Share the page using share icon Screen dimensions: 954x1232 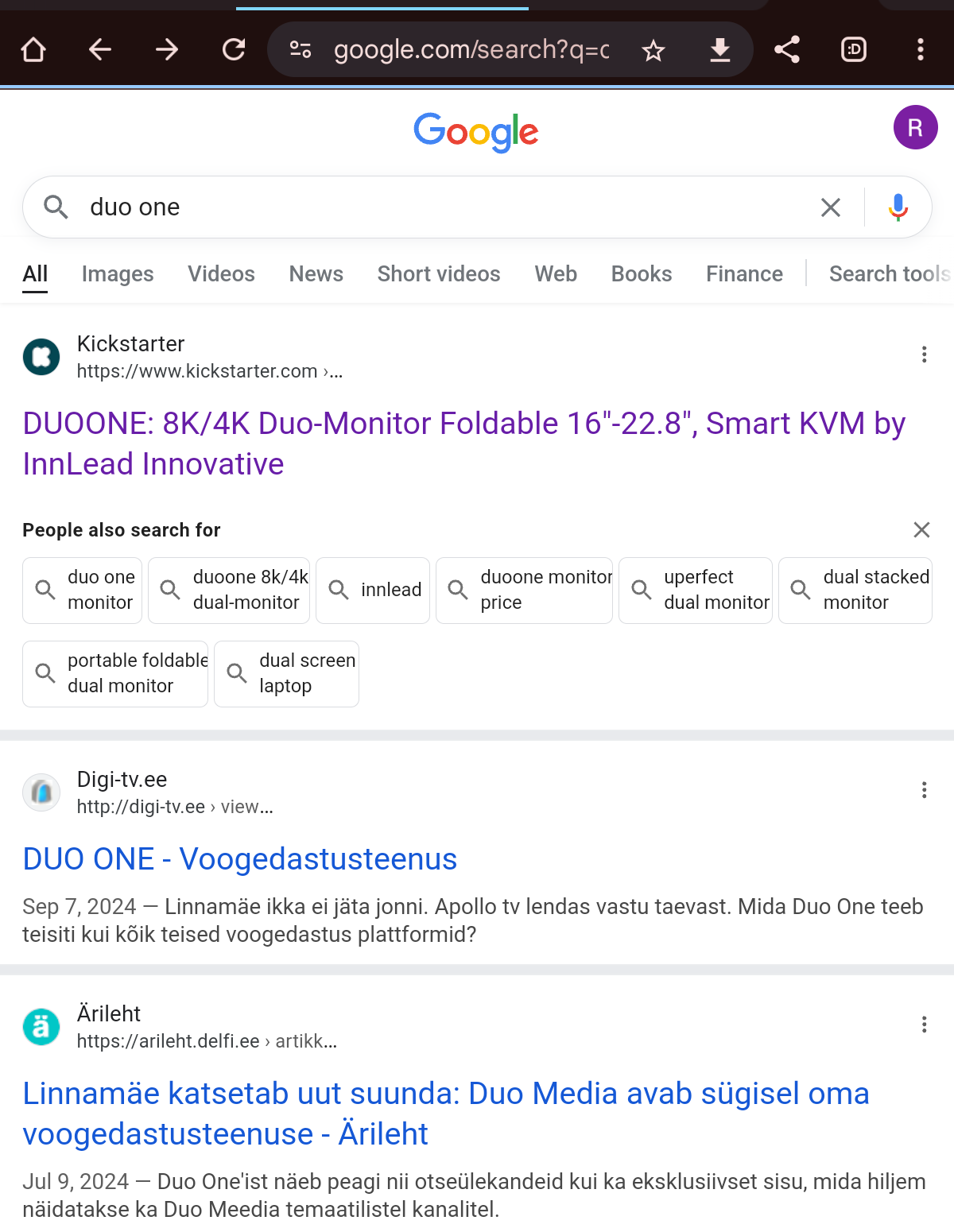(x=787, y=50)
